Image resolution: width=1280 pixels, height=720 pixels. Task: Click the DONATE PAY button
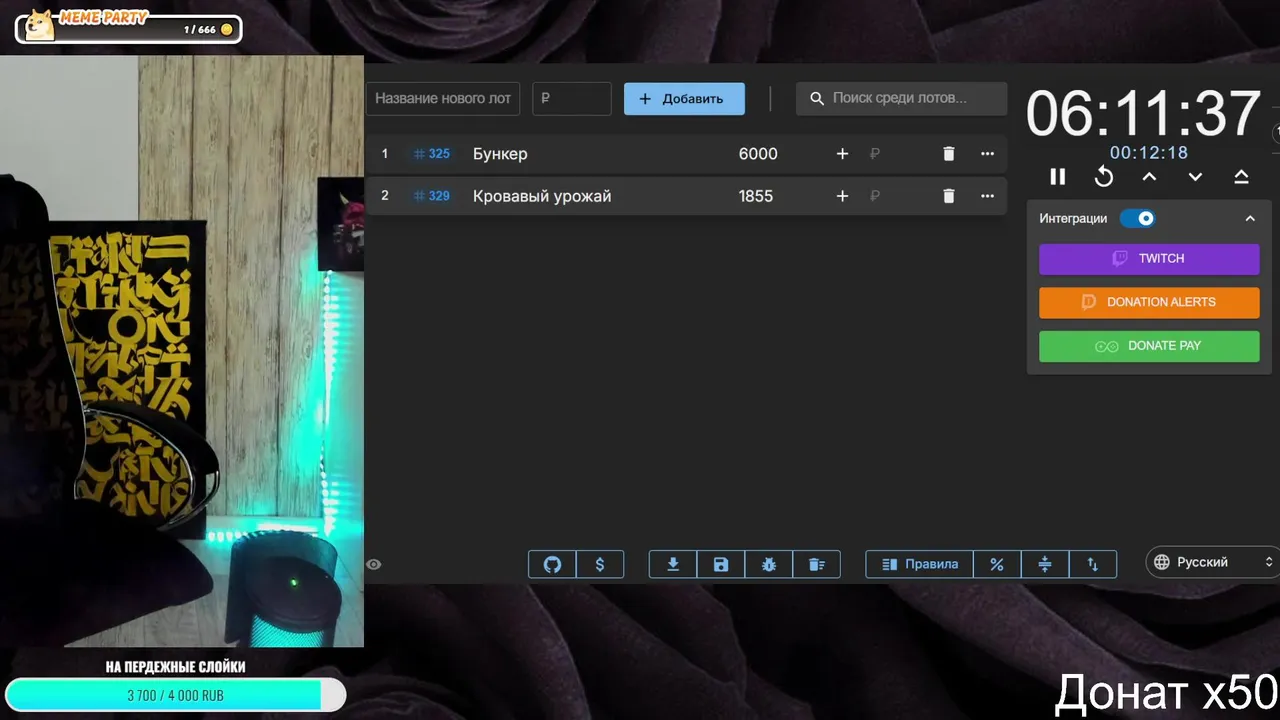click(x=1149, y=346)
